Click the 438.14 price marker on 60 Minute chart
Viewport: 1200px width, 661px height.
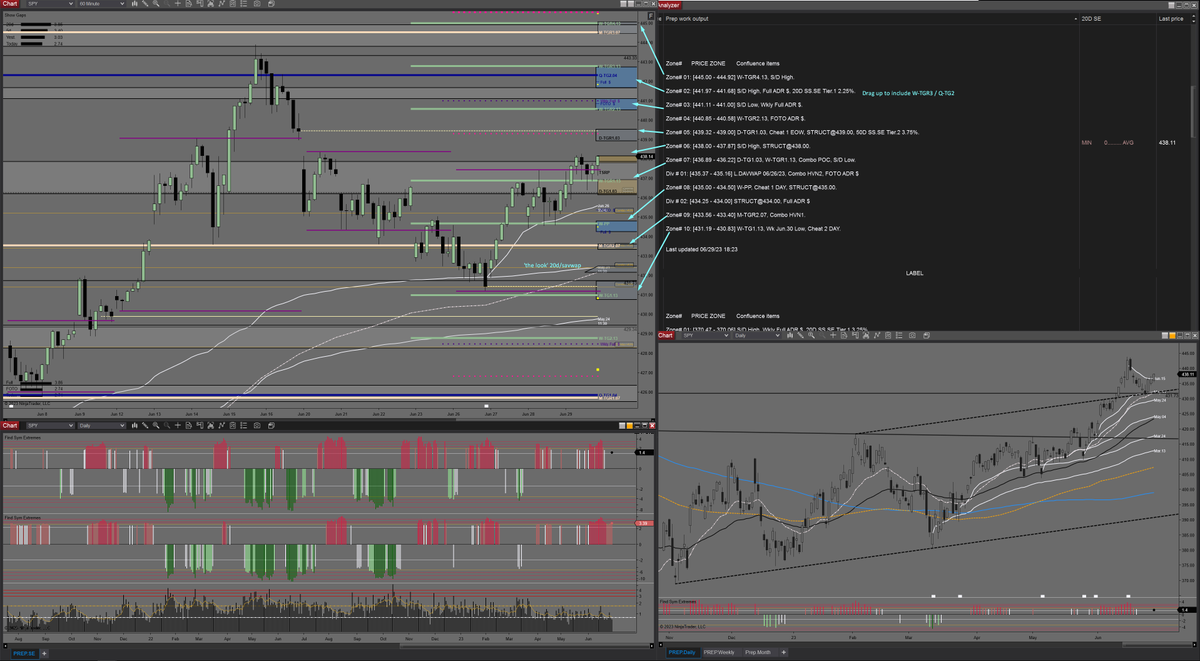645,156
